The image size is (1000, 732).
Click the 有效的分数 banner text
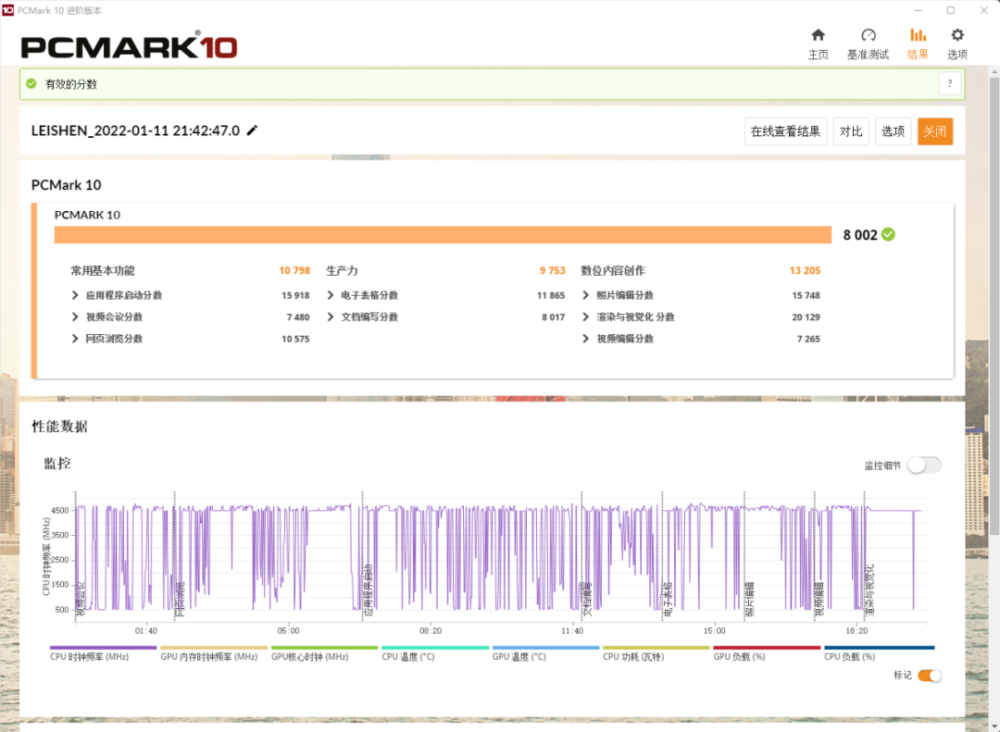[71, 84]
